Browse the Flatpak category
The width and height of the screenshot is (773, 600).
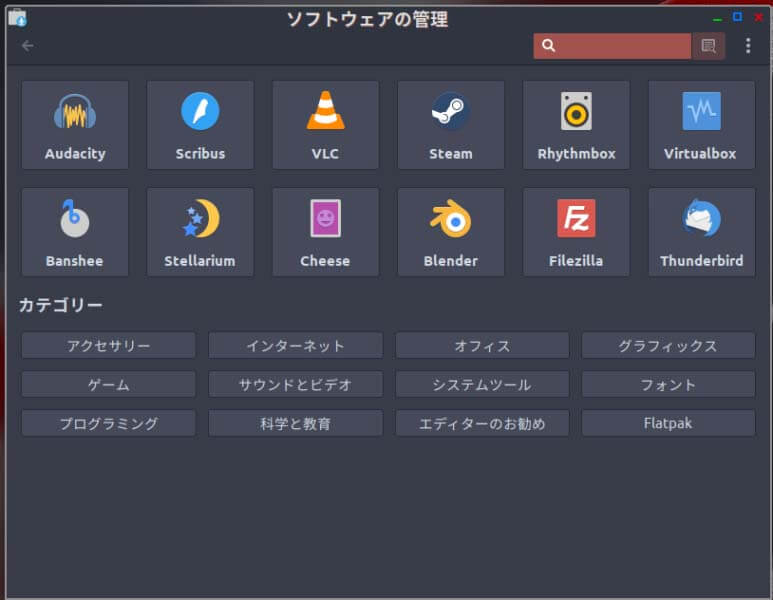(x=668, y=423)
